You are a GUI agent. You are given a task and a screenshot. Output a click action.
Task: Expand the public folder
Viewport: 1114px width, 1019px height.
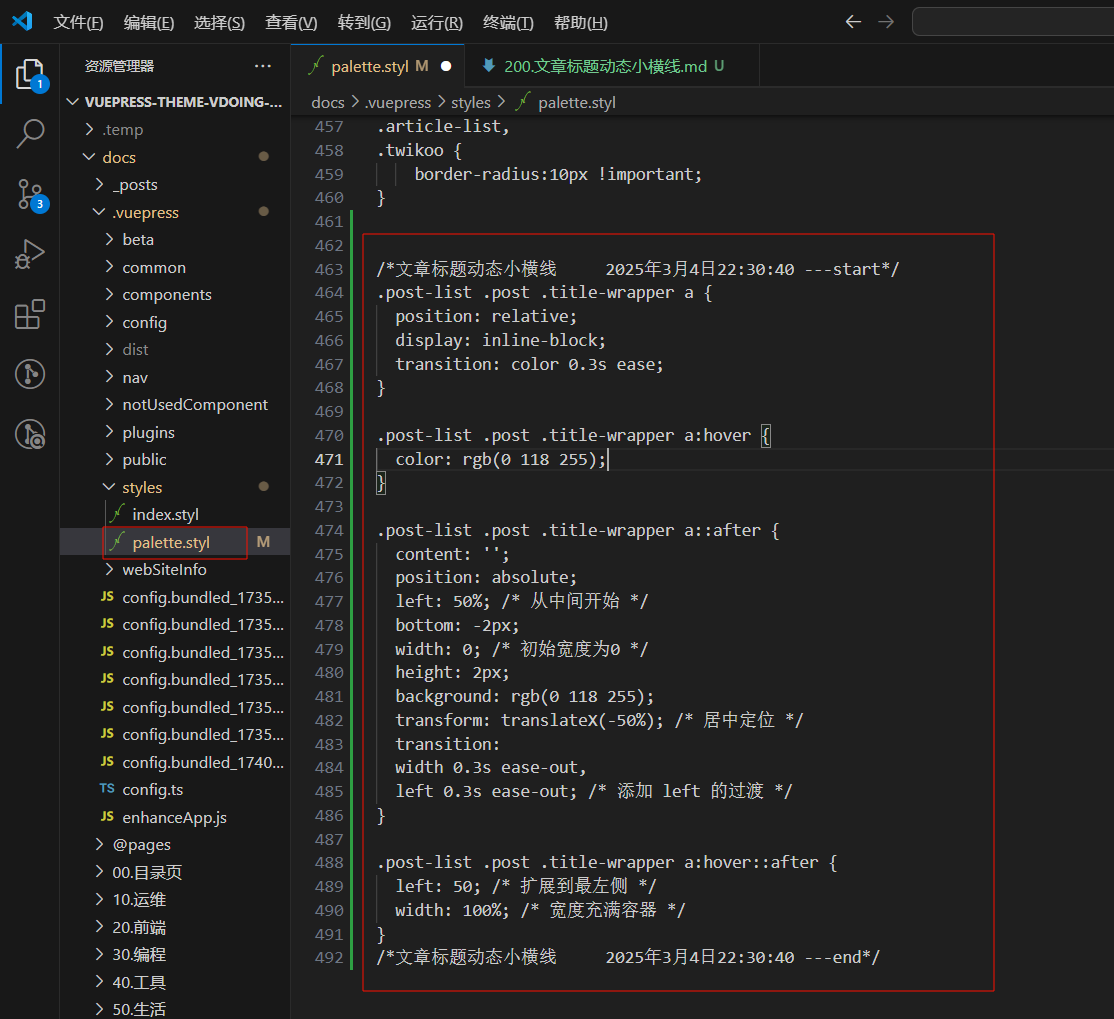[x=175, y=460]
